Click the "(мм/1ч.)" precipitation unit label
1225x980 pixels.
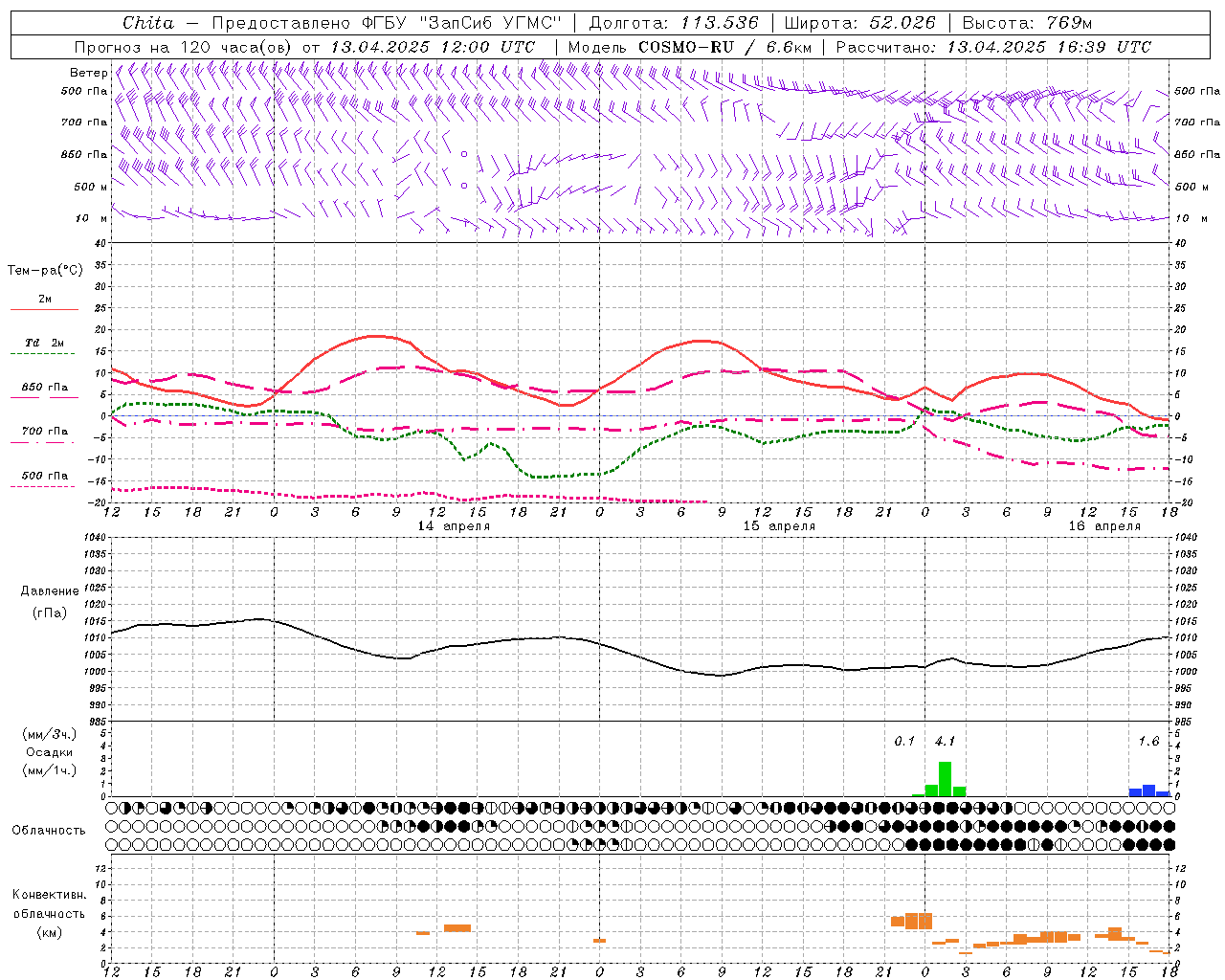49,770
